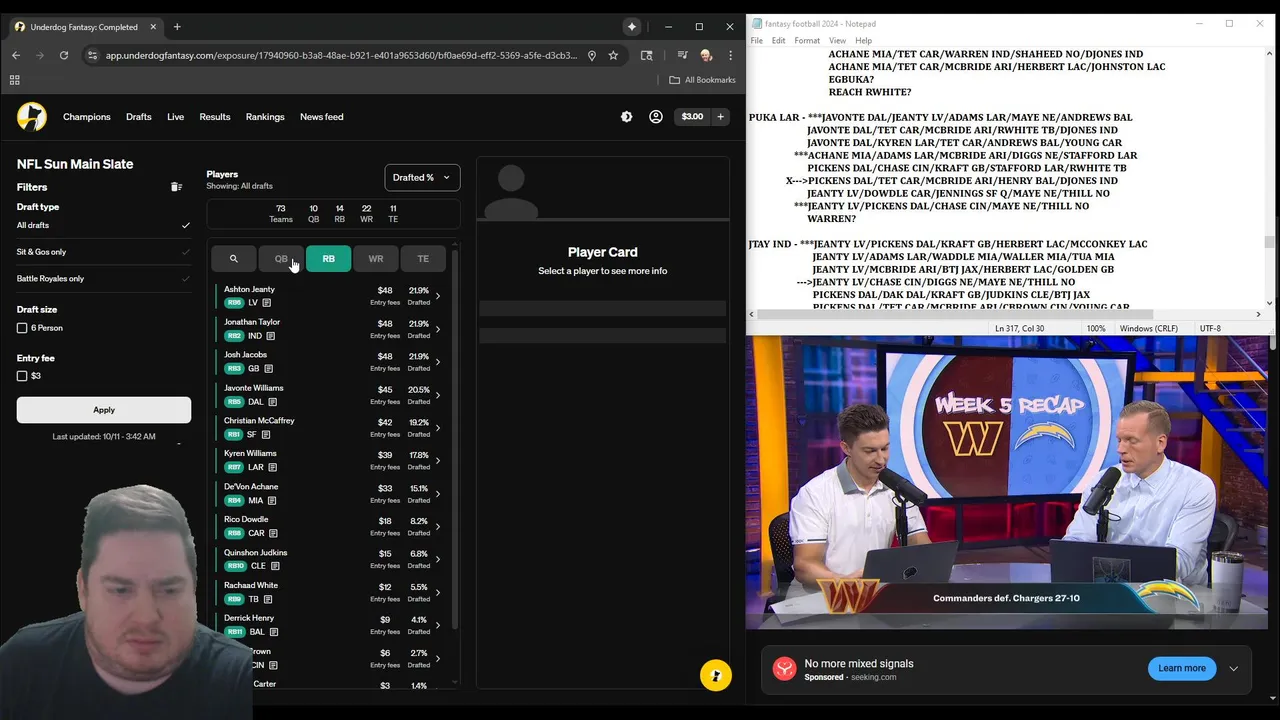Expand Rico Dowdle row chevron
Image resolution: width=1280 pixels, height=720 pixels.
(437, 527)
